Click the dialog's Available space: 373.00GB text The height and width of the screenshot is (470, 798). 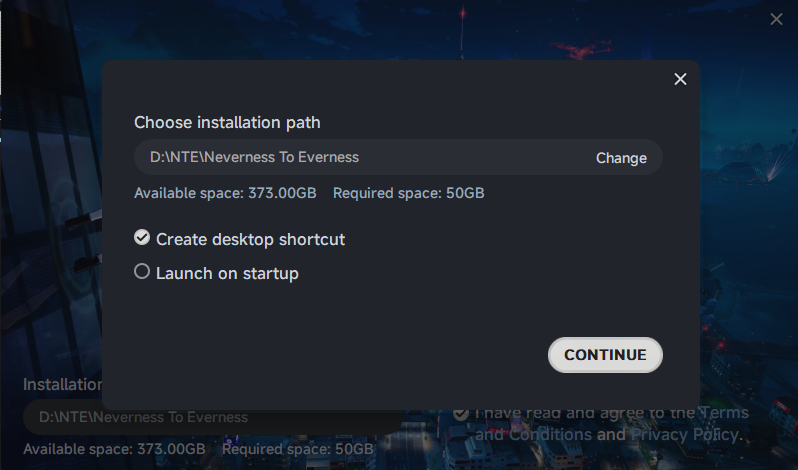pyautogui.click(x=225, y=193)
